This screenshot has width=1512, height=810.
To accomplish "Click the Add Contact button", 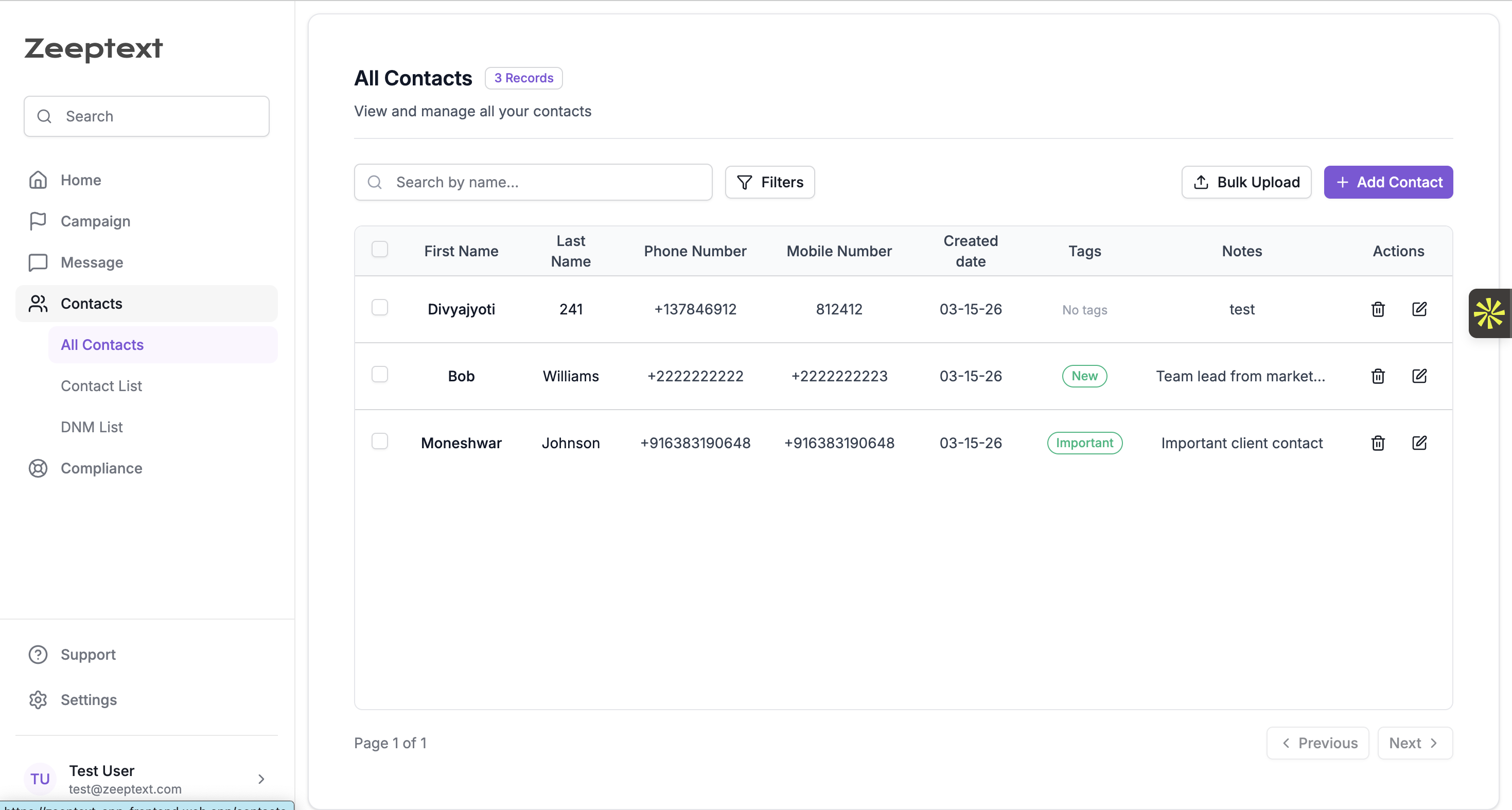I will (1388, 182).
